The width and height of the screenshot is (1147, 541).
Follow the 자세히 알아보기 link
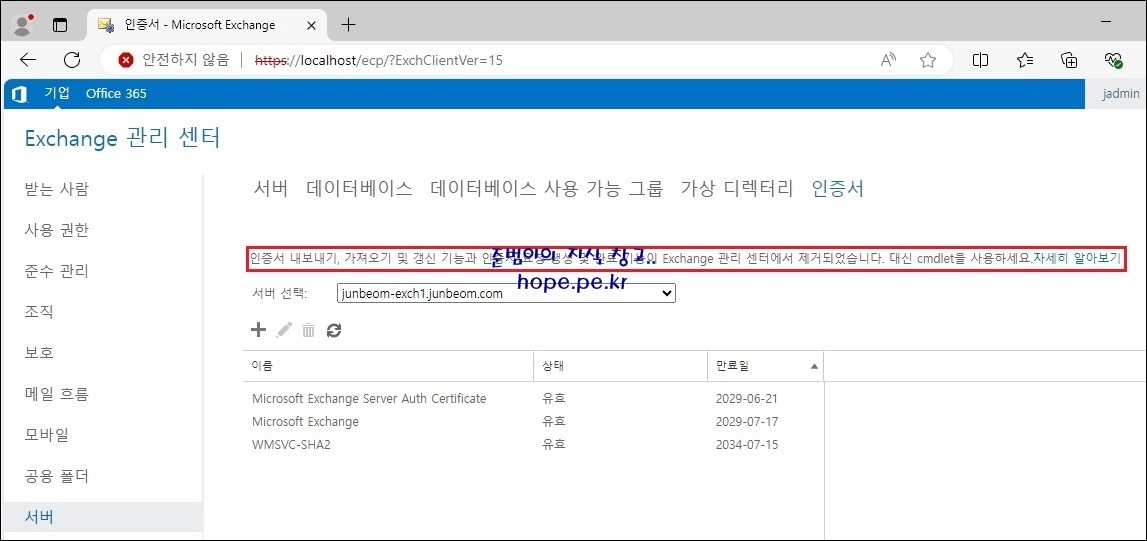click(1077, 258)
